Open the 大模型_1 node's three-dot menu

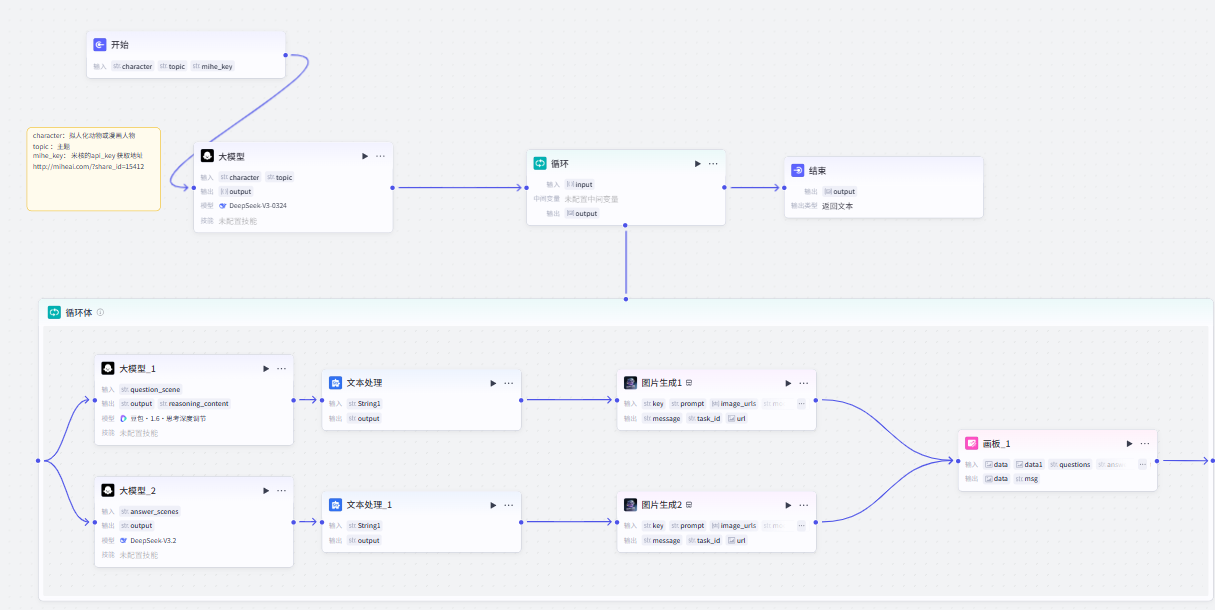(281, 368)
